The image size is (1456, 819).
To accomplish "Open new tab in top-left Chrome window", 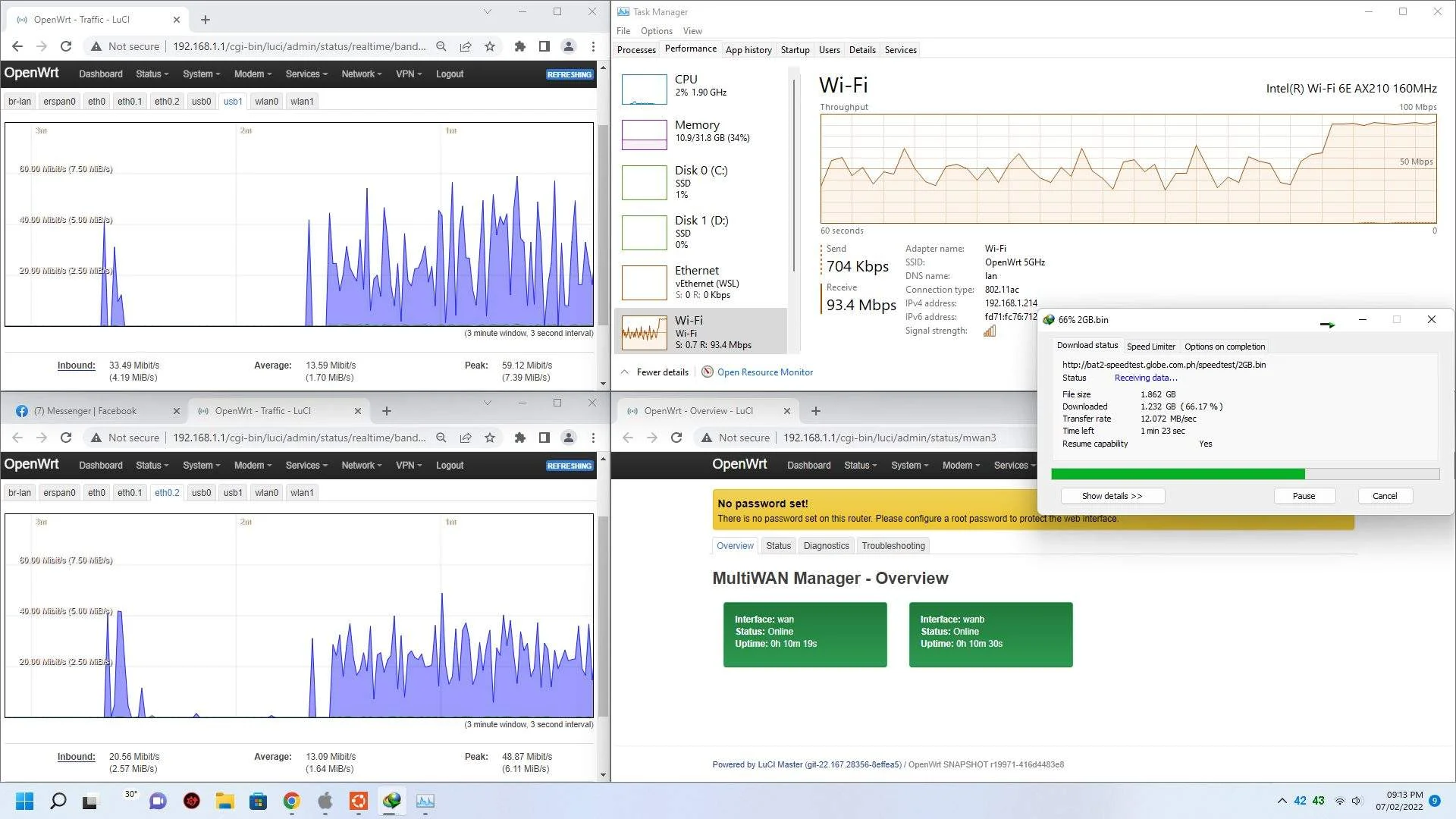I will tap(206, 20).
